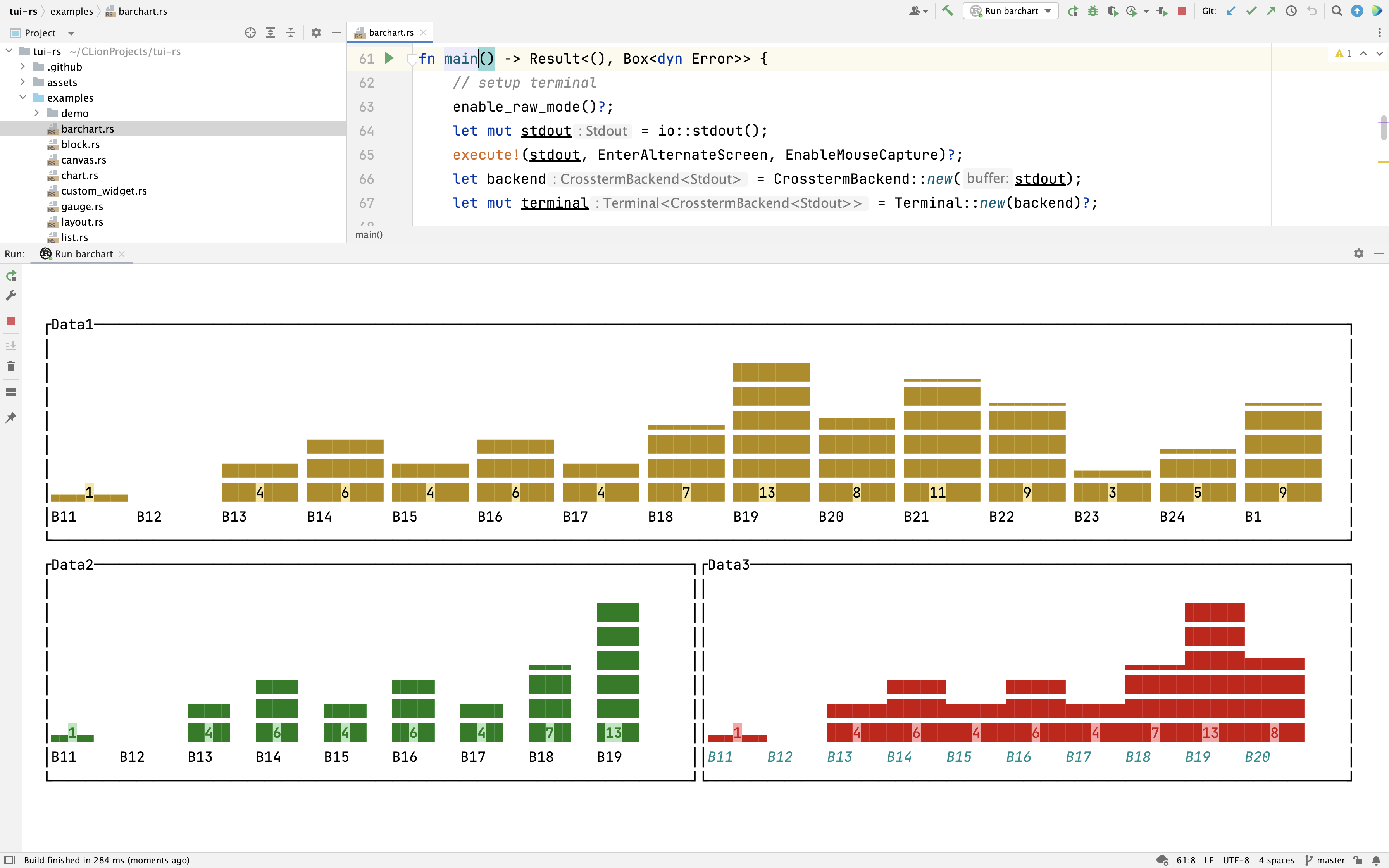1389x868 pixels.
Task: Collapse the examples folder
Action: tap(22, 98)
